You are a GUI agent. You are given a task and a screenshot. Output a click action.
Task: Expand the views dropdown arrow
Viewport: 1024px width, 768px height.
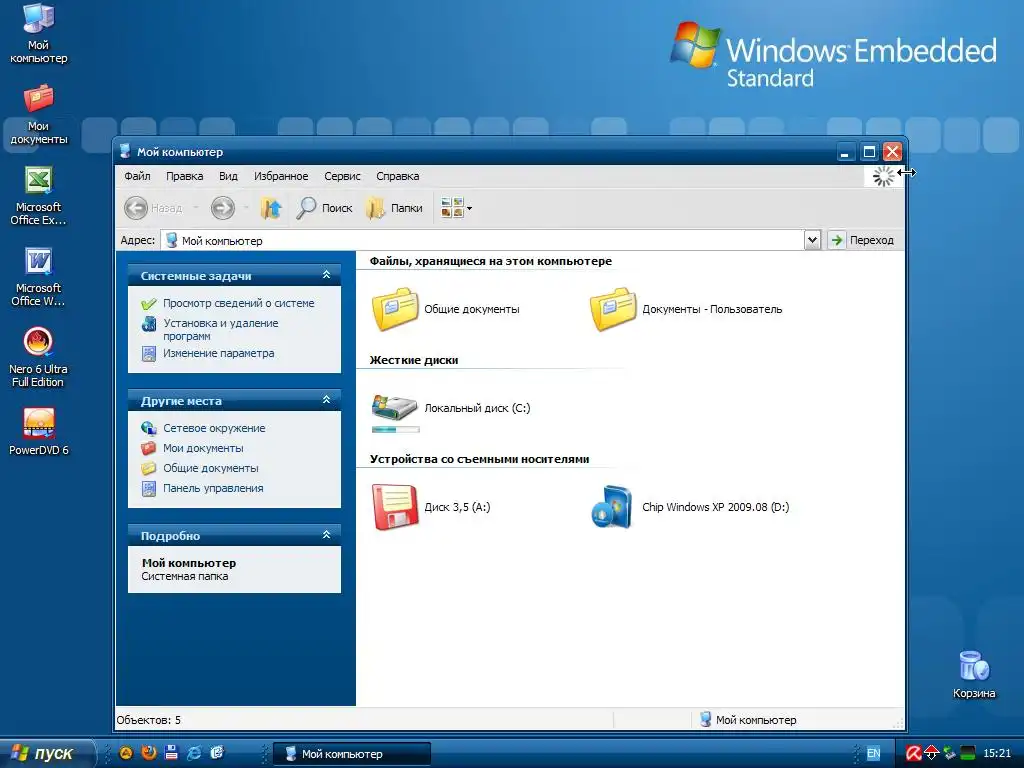point(470,209)
